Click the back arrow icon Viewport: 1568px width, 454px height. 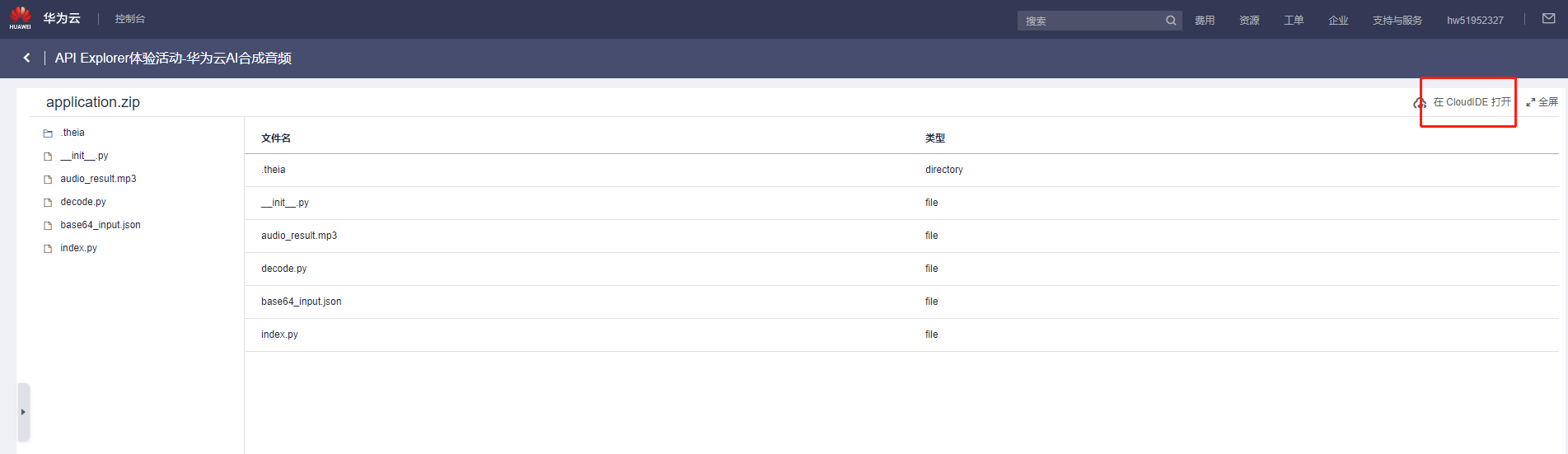pos(27,58)
